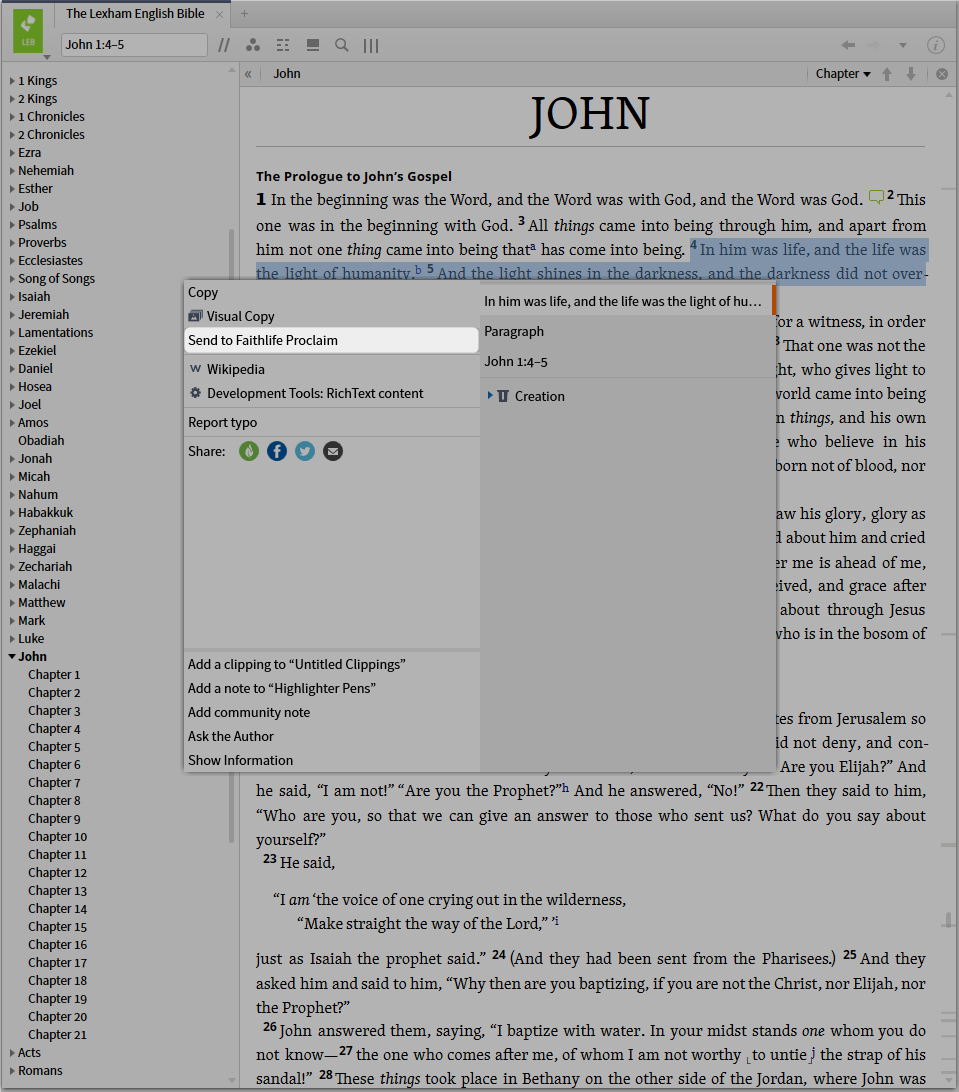Jump to previous chapter up arrow
Viewport: 959px width, 1092px height.
(x=887, y=74)
